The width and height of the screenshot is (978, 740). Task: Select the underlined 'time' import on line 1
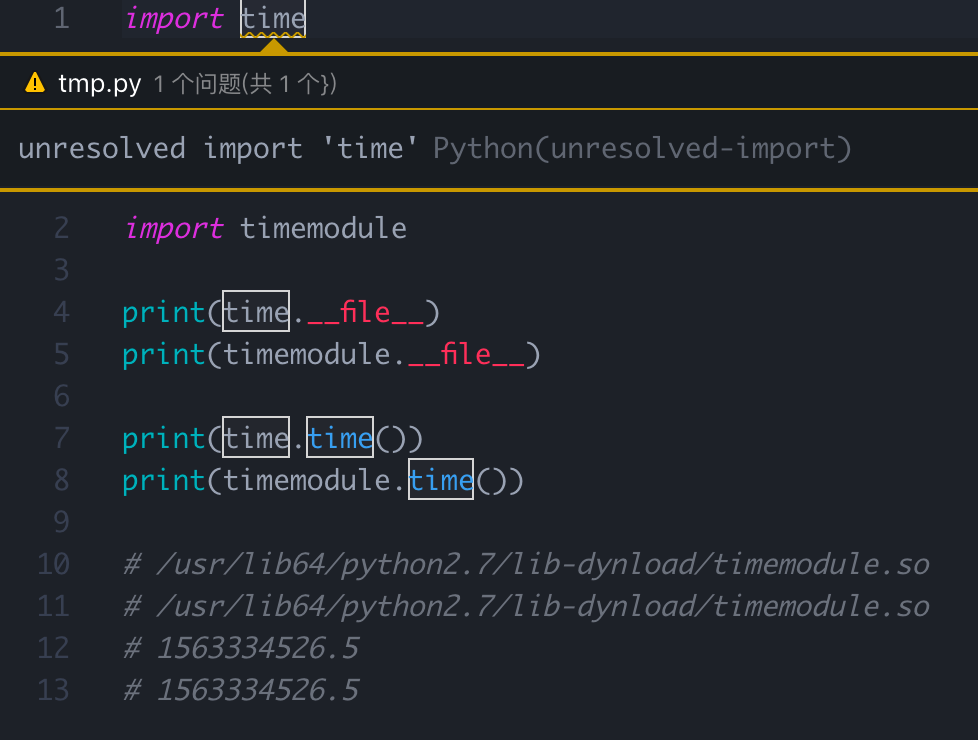(x=272, y=18)
